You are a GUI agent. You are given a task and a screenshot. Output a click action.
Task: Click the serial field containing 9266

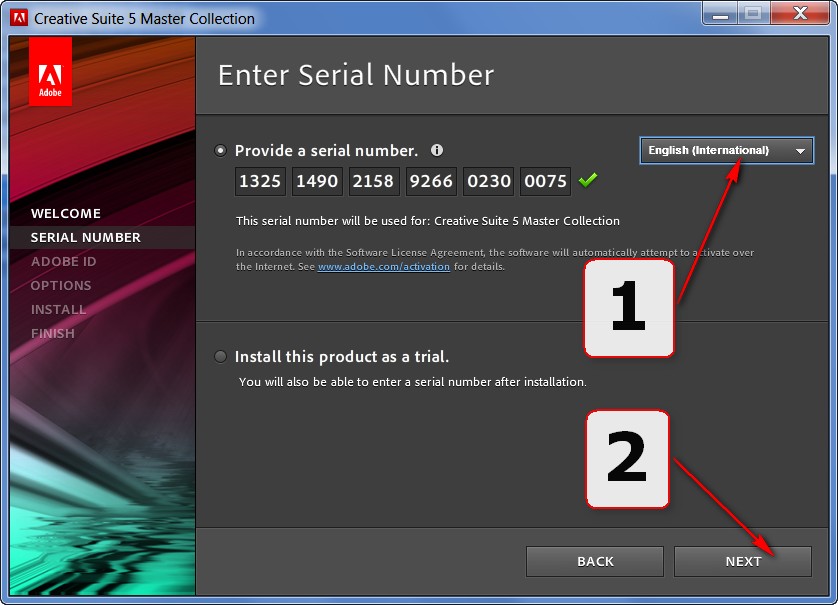pos(431,181)
